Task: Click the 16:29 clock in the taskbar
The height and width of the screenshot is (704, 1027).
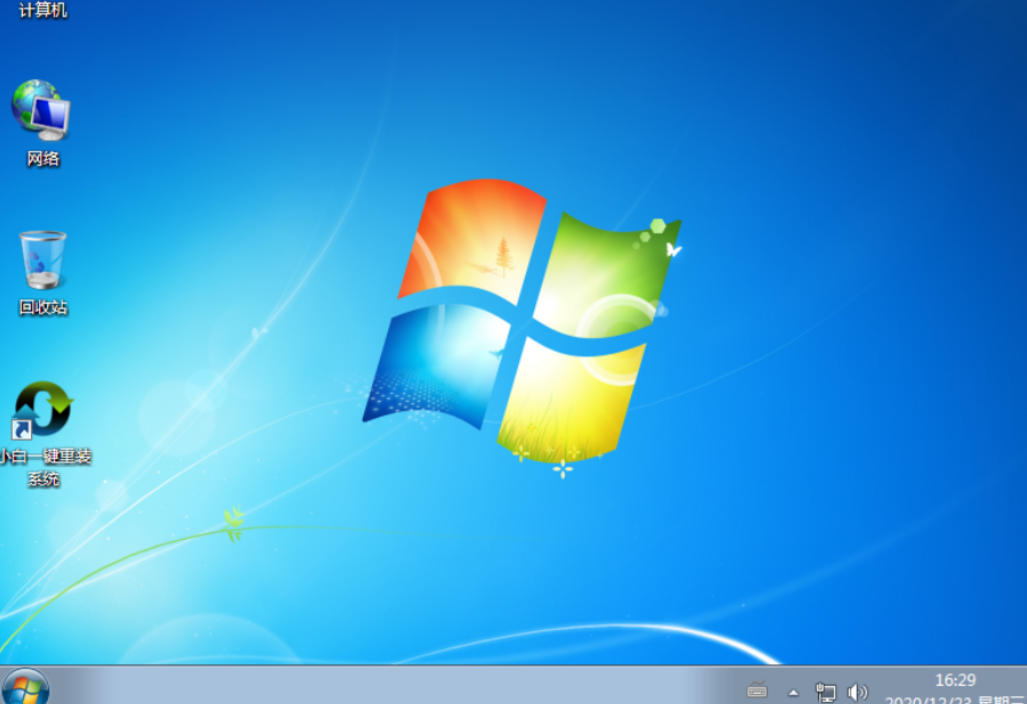Action: pos(955,680)
